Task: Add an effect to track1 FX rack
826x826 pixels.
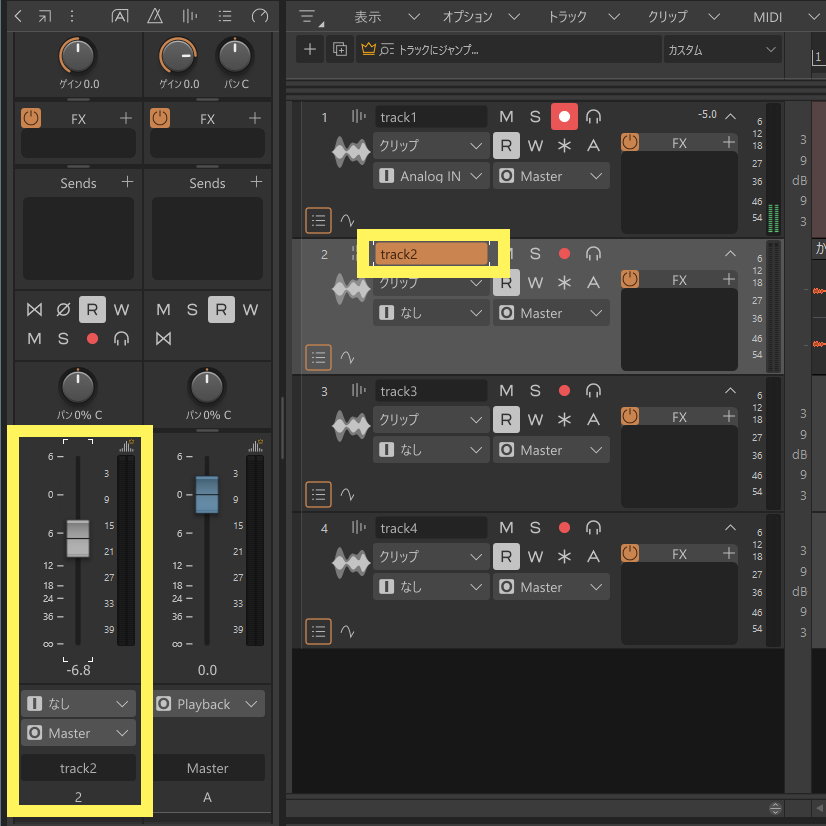Action: coord(729,142)
